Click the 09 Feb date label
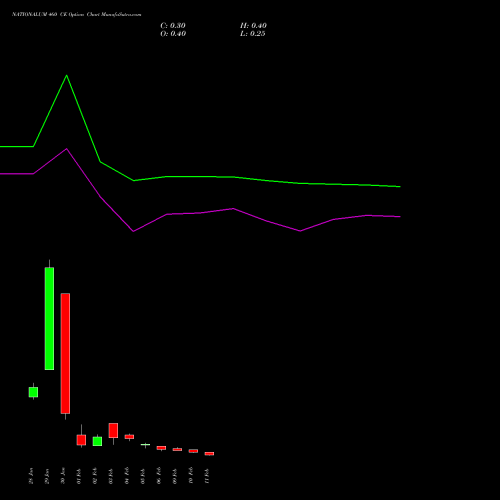Image resolution: width=500 pixels, height=500 pixels. point(175,476)
